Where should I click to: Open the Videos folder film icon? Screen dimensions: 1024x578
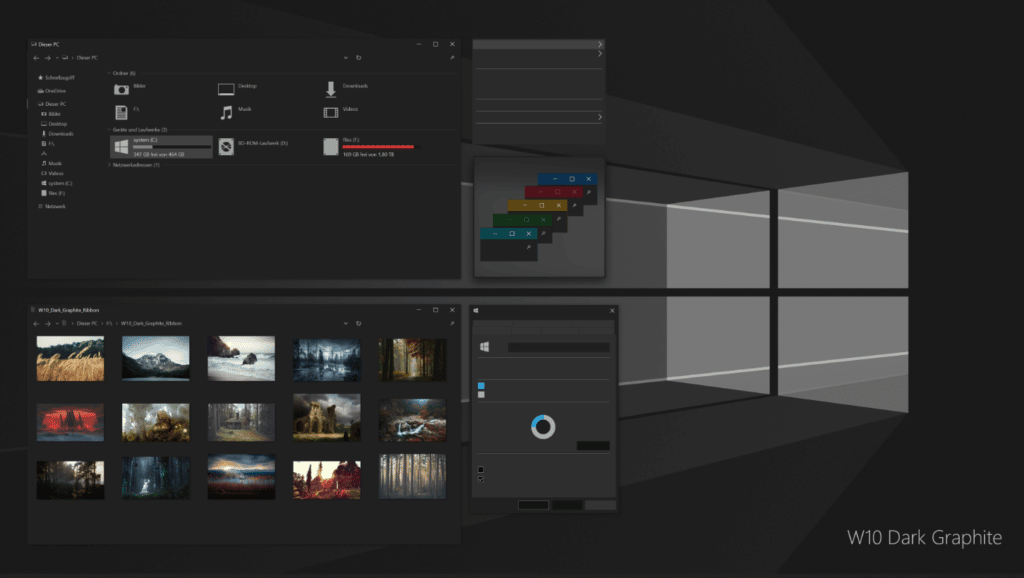[330, 113]
